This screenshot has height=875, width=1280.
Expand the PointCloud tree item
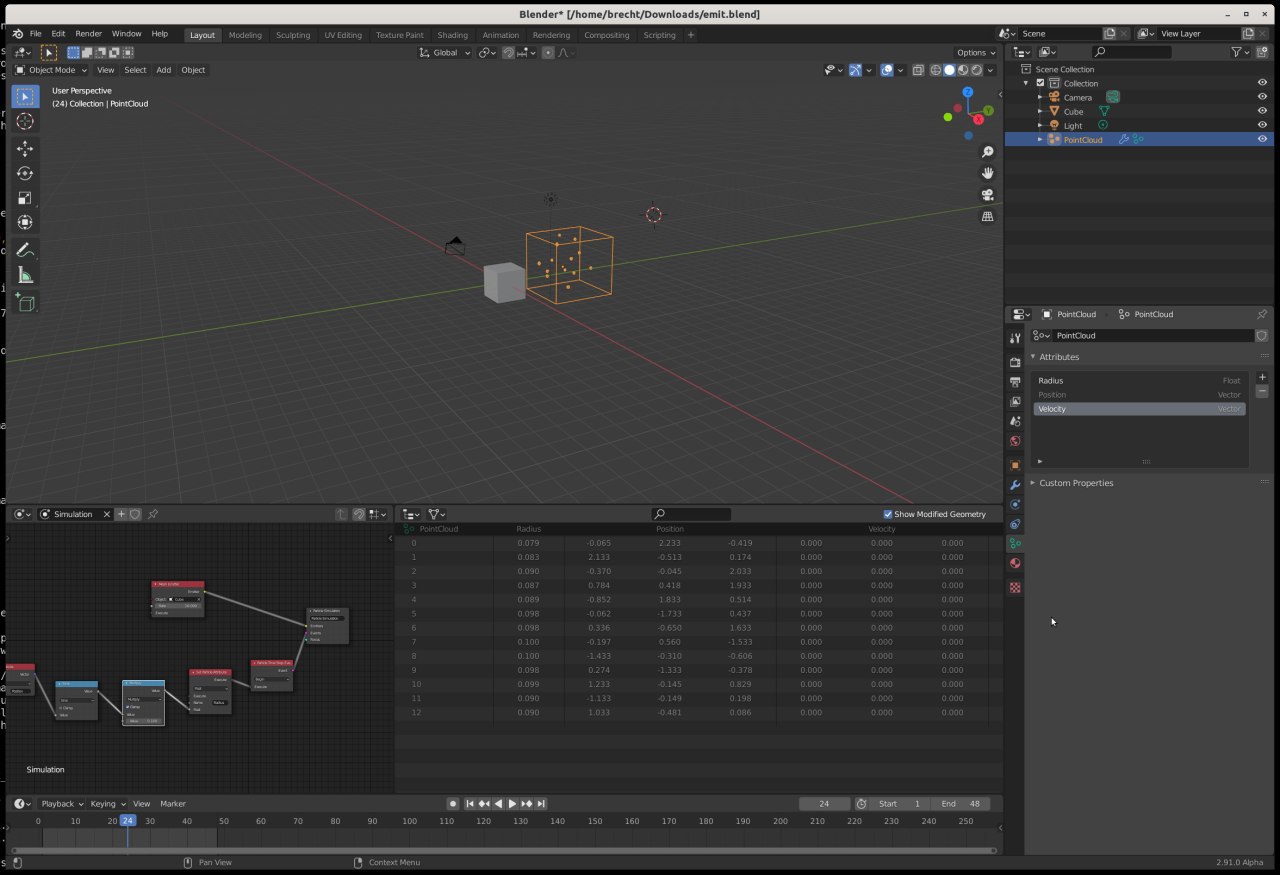pyautogui.click(x=1040, y=140)
